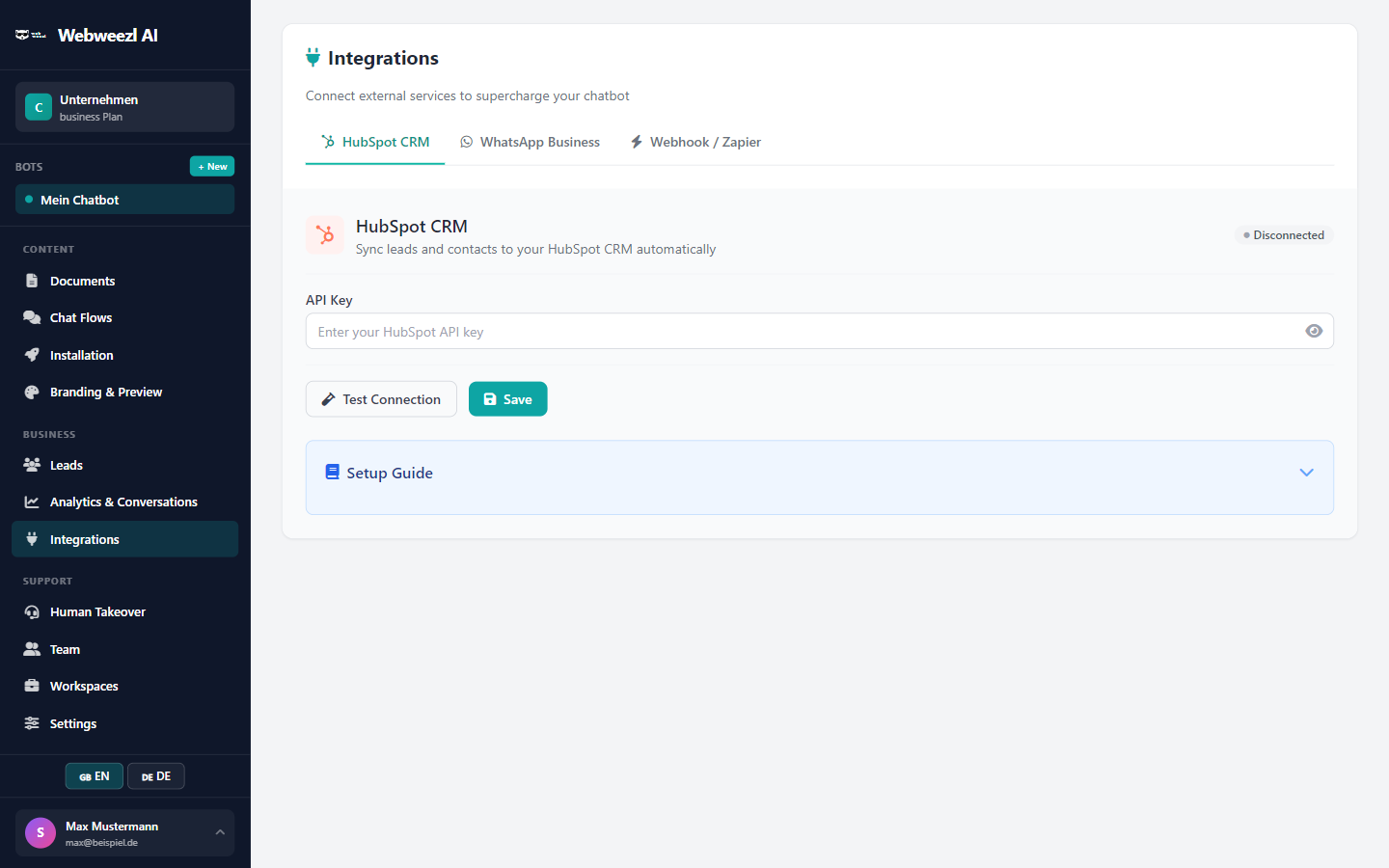Select the Leads people icon
1389x868 pixels.
(x=32, y=465)
